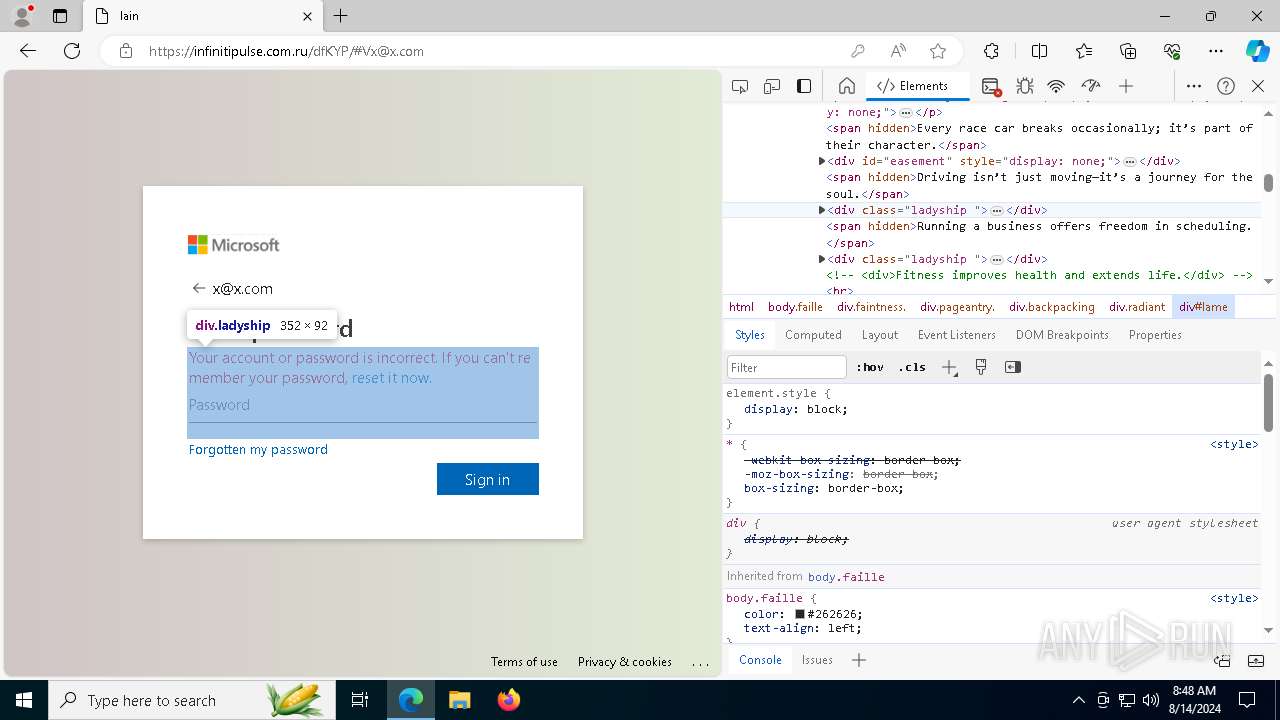
Task: Open a new browser tab
Action: point(341,16)
